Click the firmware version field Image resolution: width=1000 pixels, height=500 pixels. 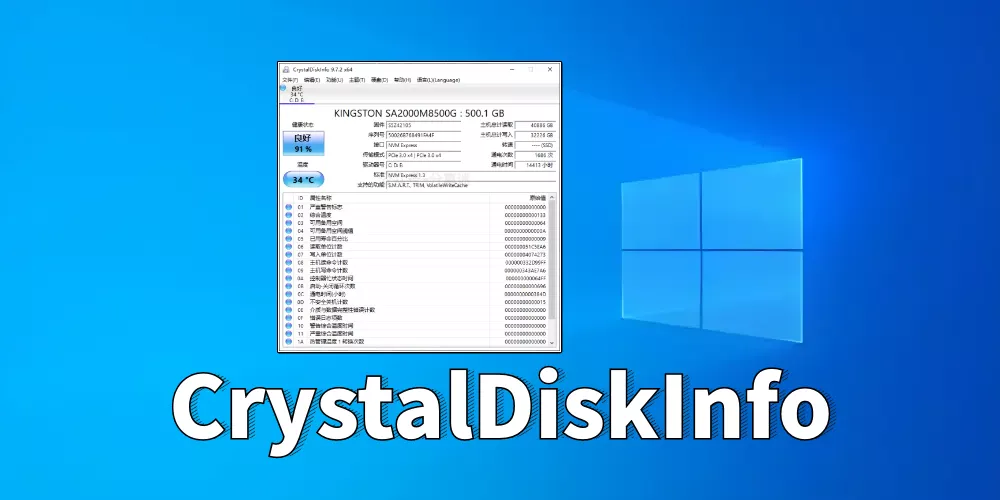pos(423,124)
